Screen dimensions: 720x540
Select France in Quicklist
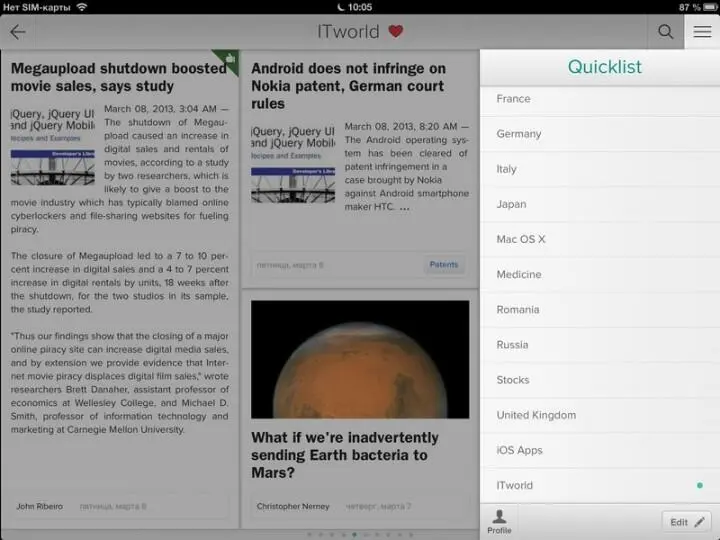(600, 99)
